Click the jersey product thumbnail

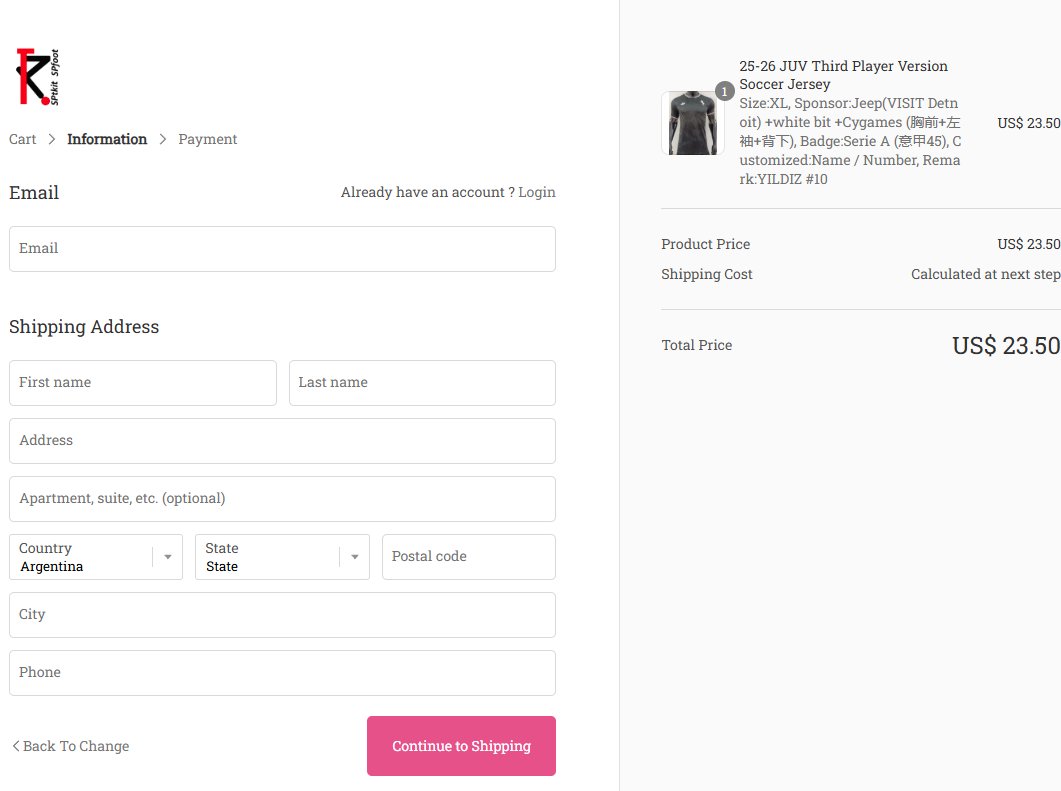[692, 123]
